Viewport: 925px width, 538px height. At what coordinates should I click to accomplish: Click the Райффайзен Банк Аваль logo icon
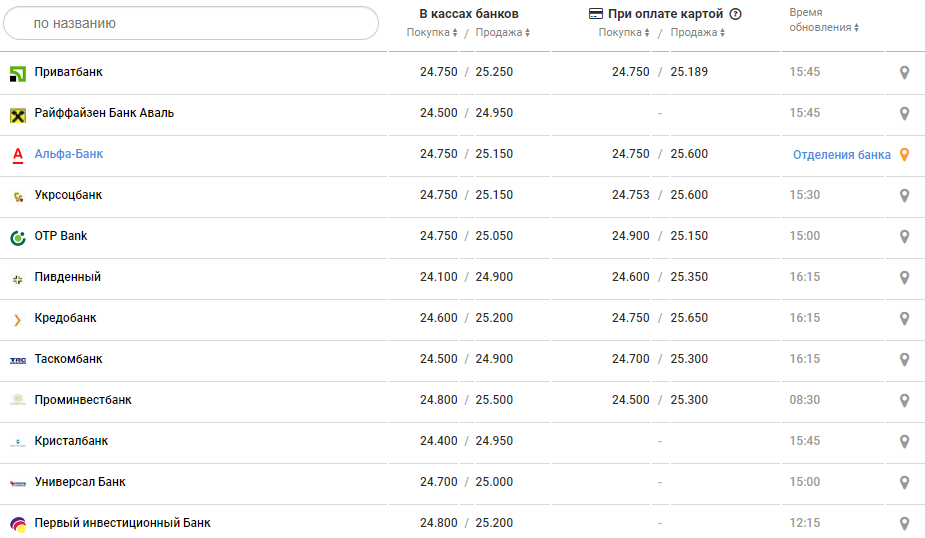coord(18,114)
